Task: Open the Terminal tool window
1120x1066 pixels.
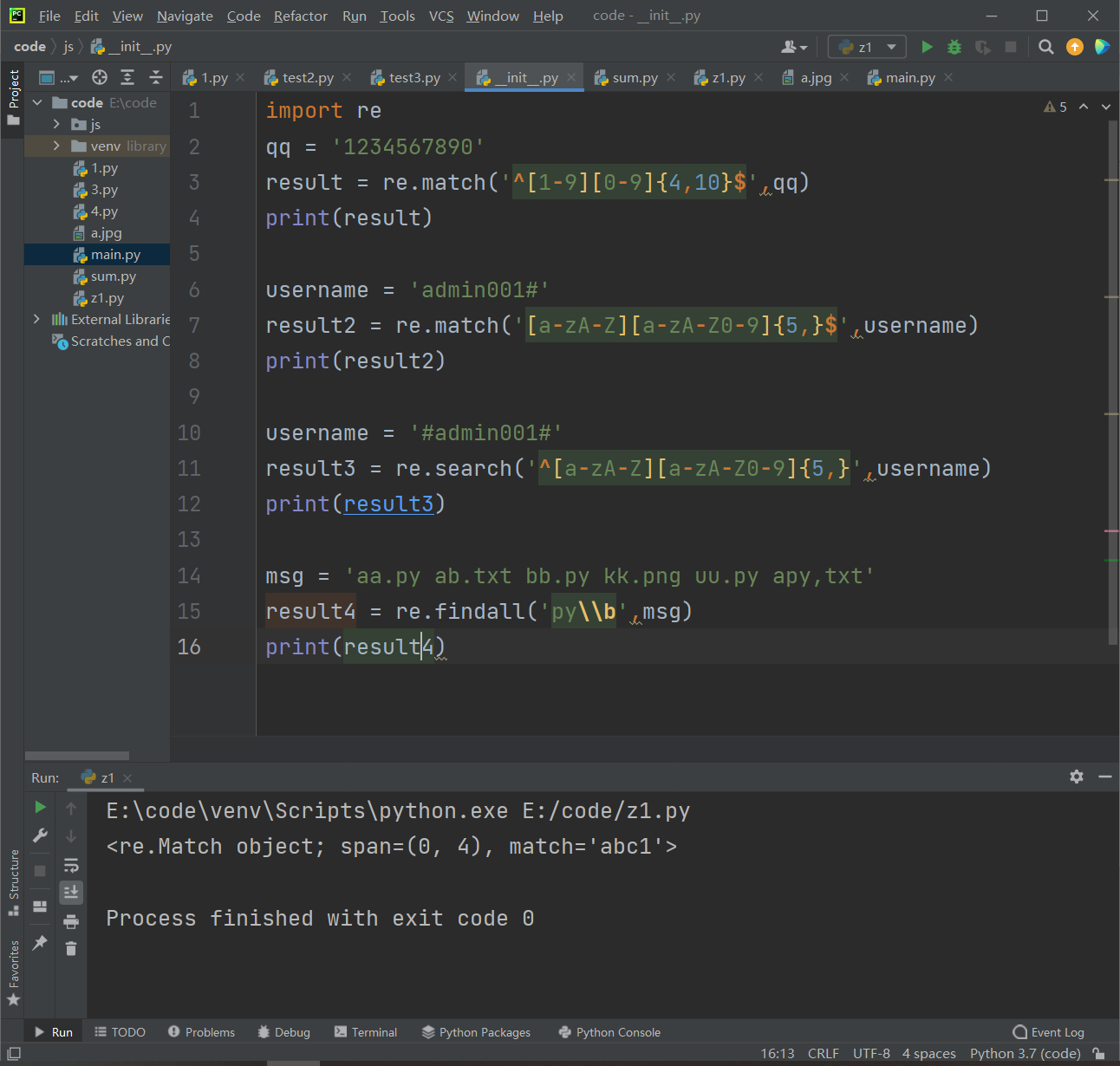Action: coord(365,1031)
